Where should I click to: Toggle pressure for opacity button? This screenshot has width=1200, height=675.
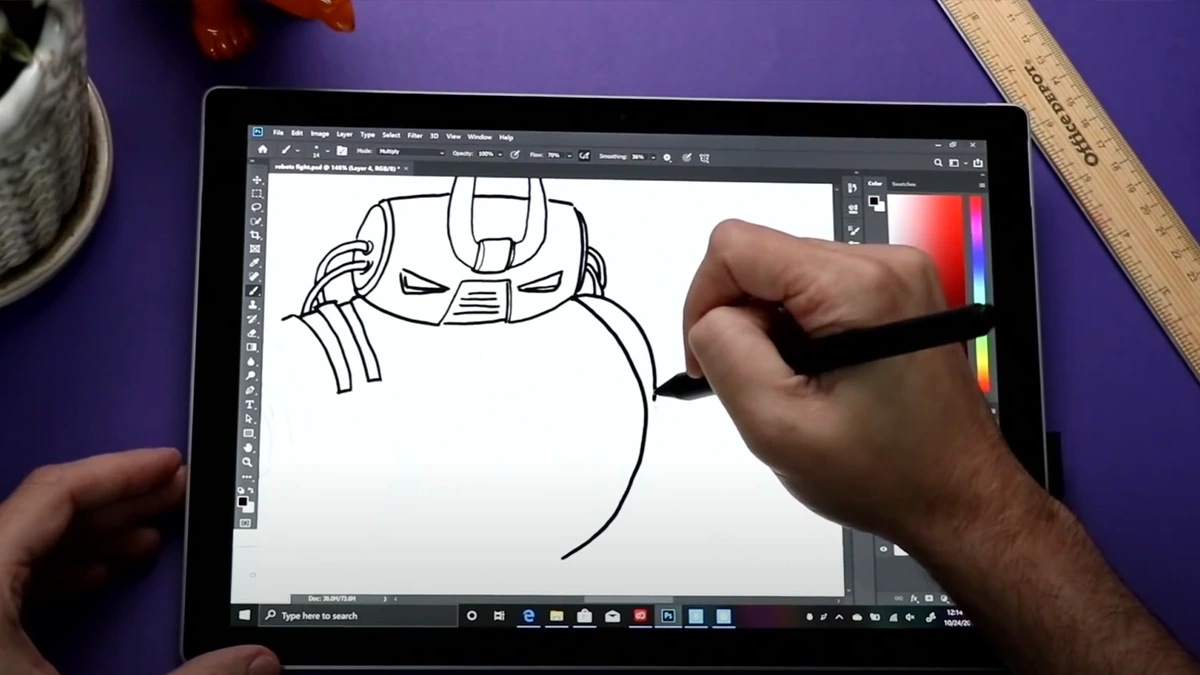514,154
